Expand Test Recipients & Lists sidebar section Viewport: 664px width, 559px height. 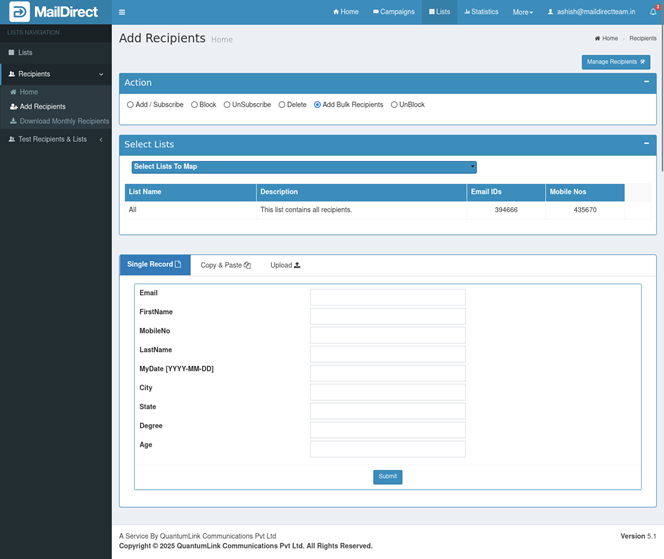(55, 139)
